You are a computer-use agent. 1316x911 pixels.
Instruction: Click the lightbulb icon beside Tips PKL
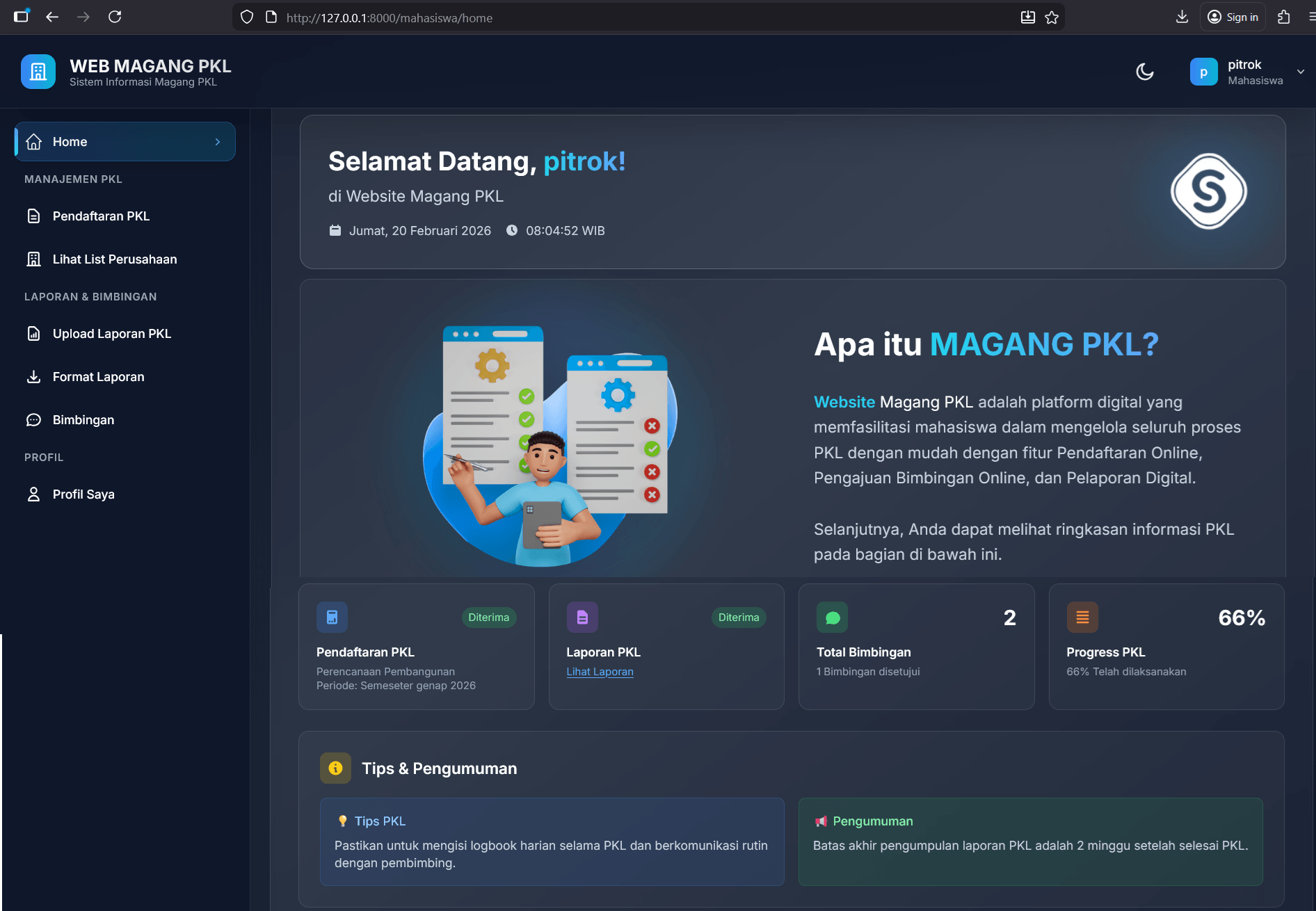coord(342,821)
